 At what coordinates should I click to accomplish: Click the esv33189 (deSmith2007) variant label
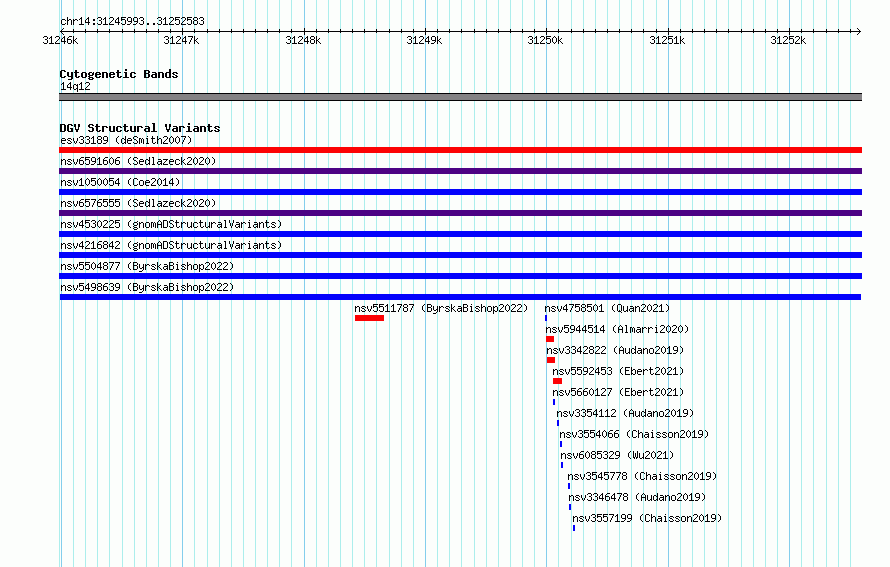click(126, 140)
